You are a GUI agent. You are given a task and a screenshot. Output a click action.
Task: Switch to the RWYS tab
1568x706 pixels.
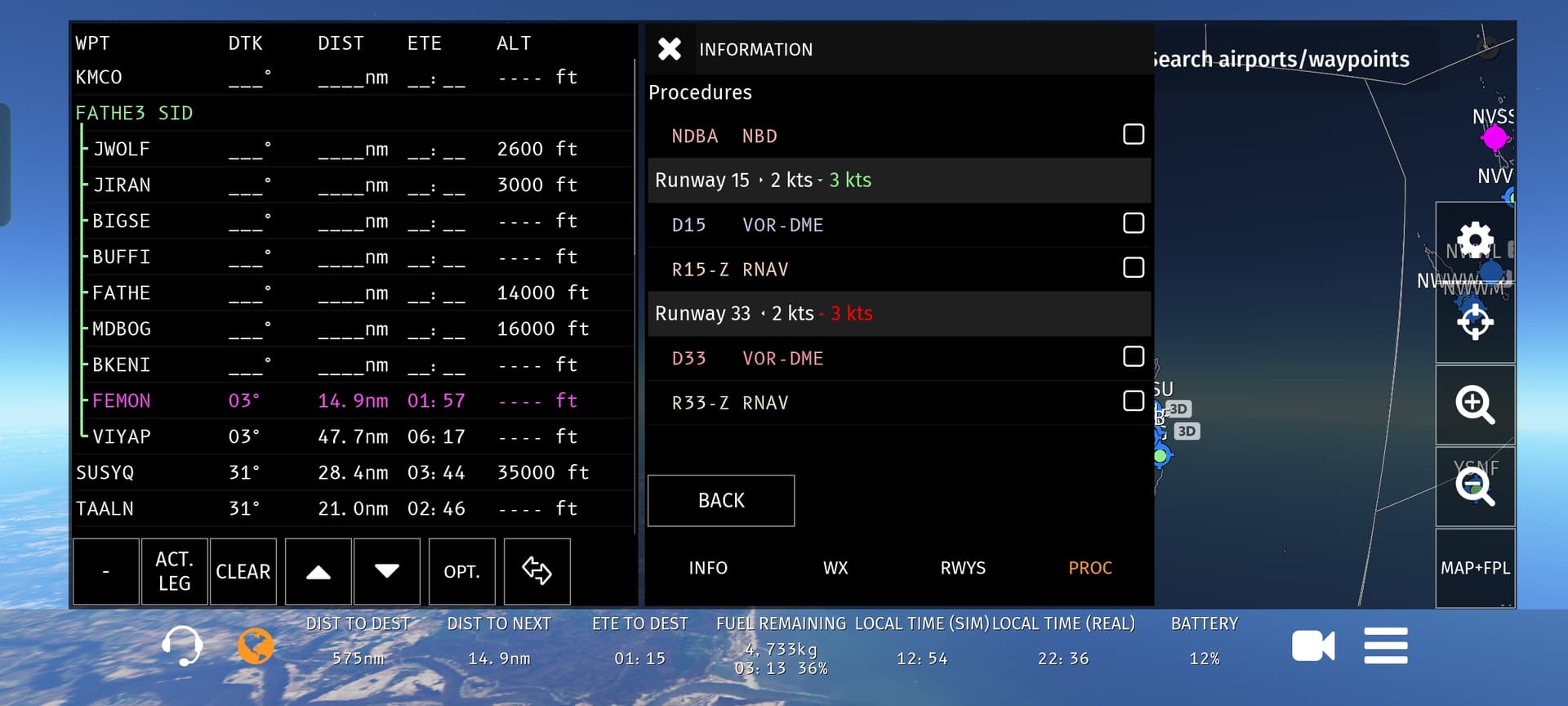pos(963,568)
